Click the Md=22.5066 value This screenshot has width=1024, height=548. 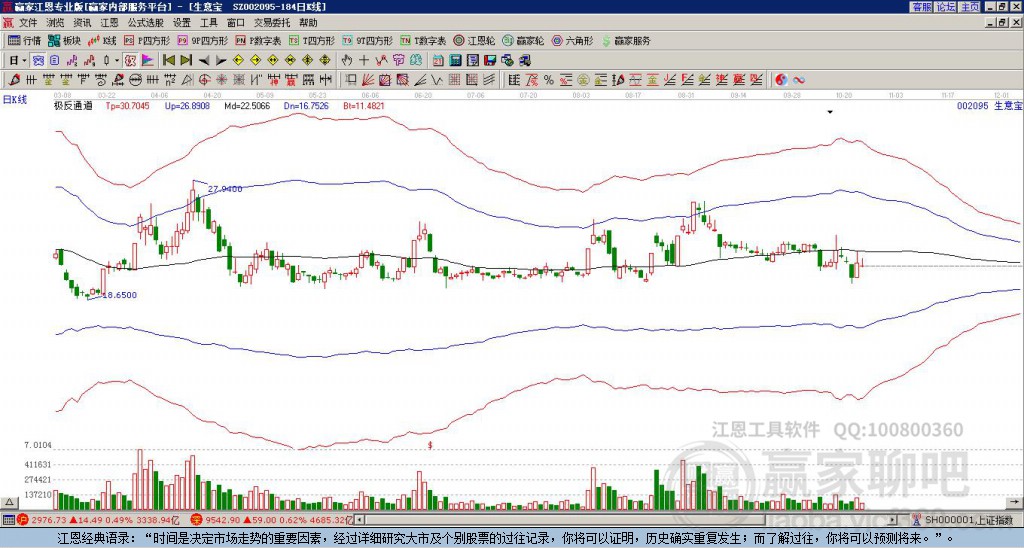(x=247, y=105)
